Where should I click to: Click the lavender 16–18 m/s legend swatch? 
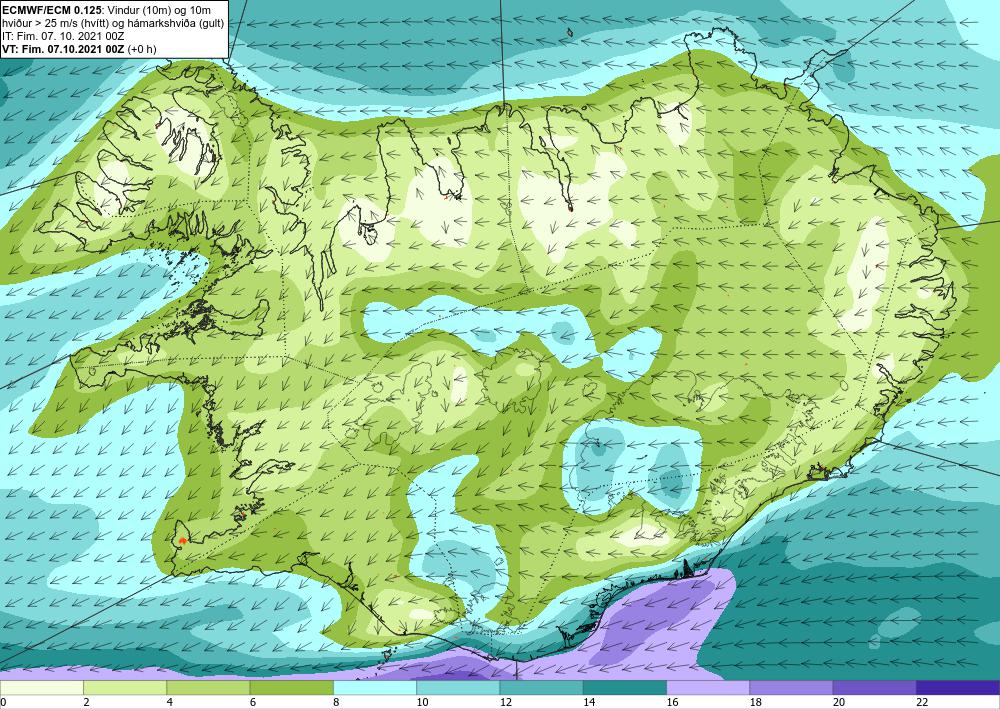click(708, 688)
